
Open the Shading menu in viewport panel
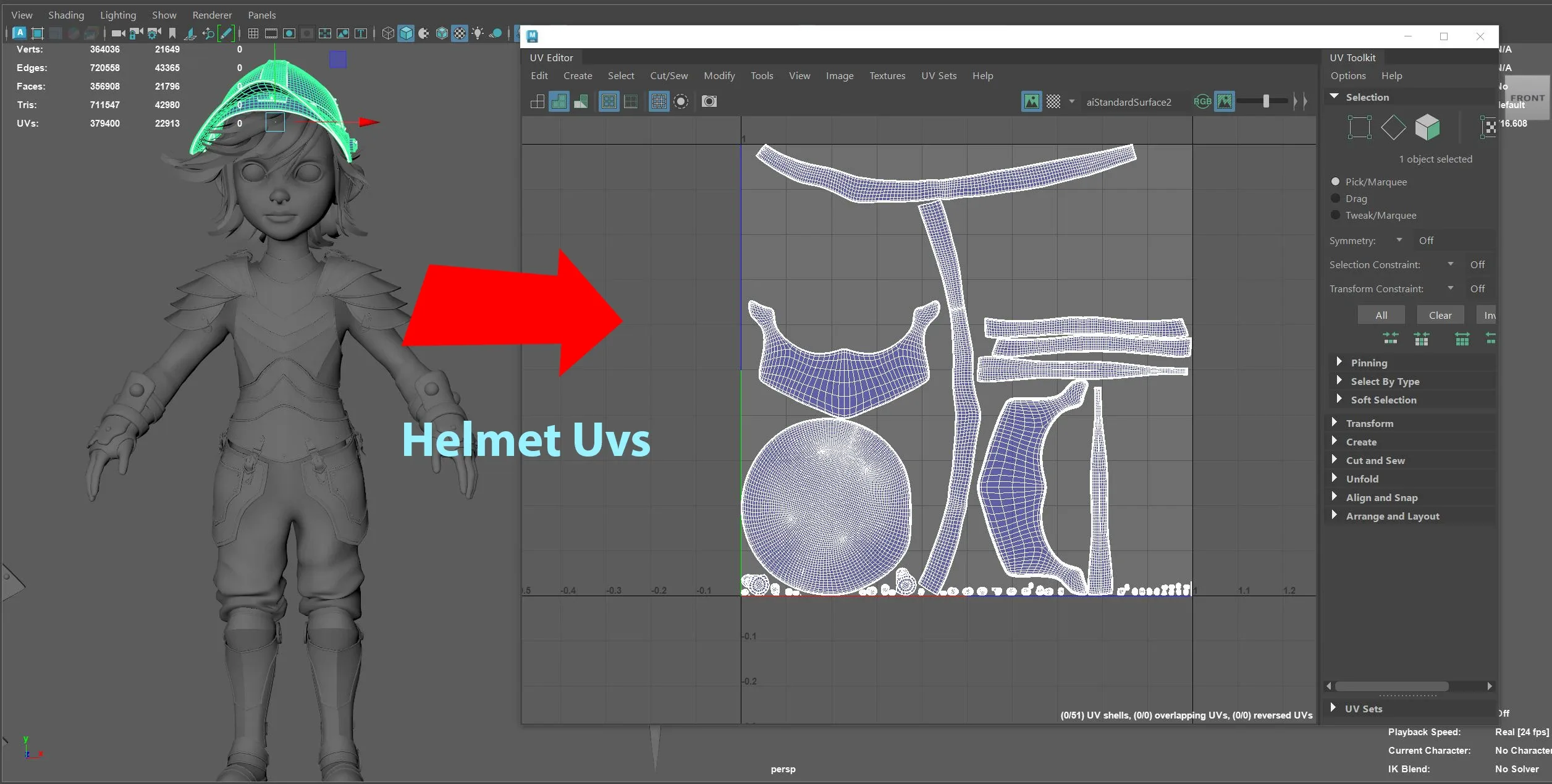(x=66, y=15)
